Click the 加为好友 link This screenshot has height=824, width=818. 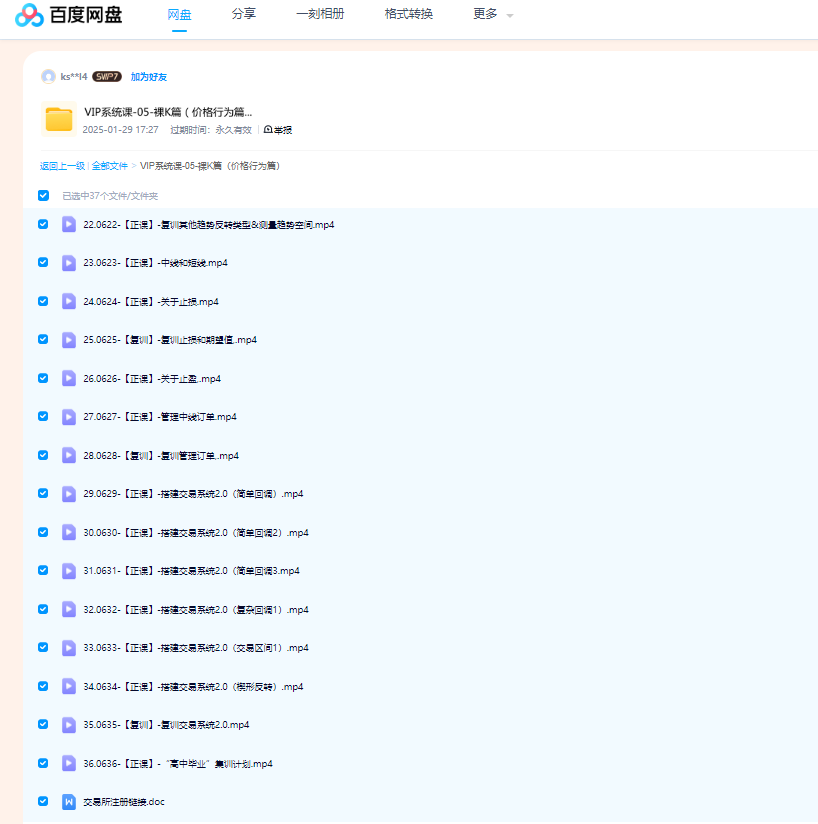149,77
